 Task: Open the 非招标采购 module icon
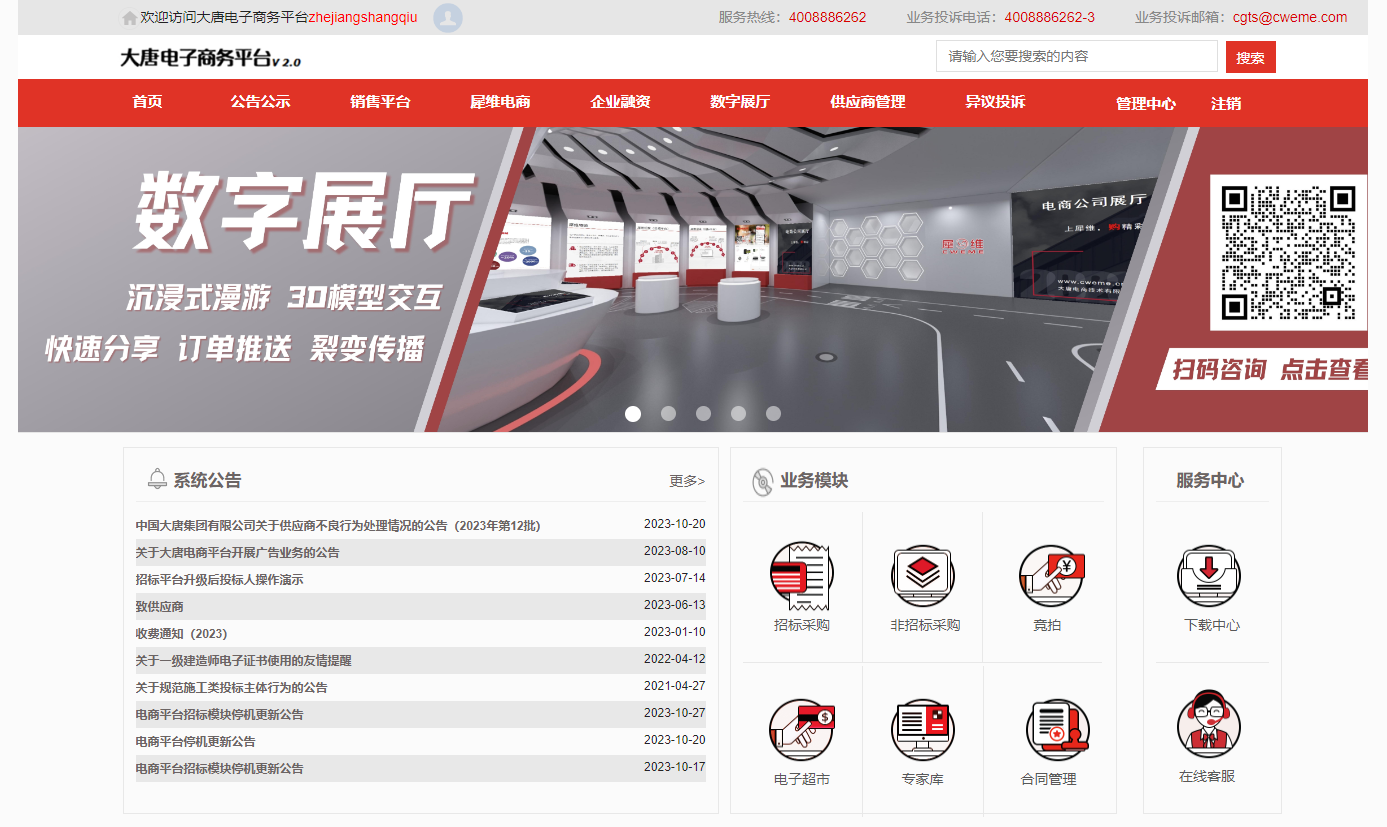924,577
